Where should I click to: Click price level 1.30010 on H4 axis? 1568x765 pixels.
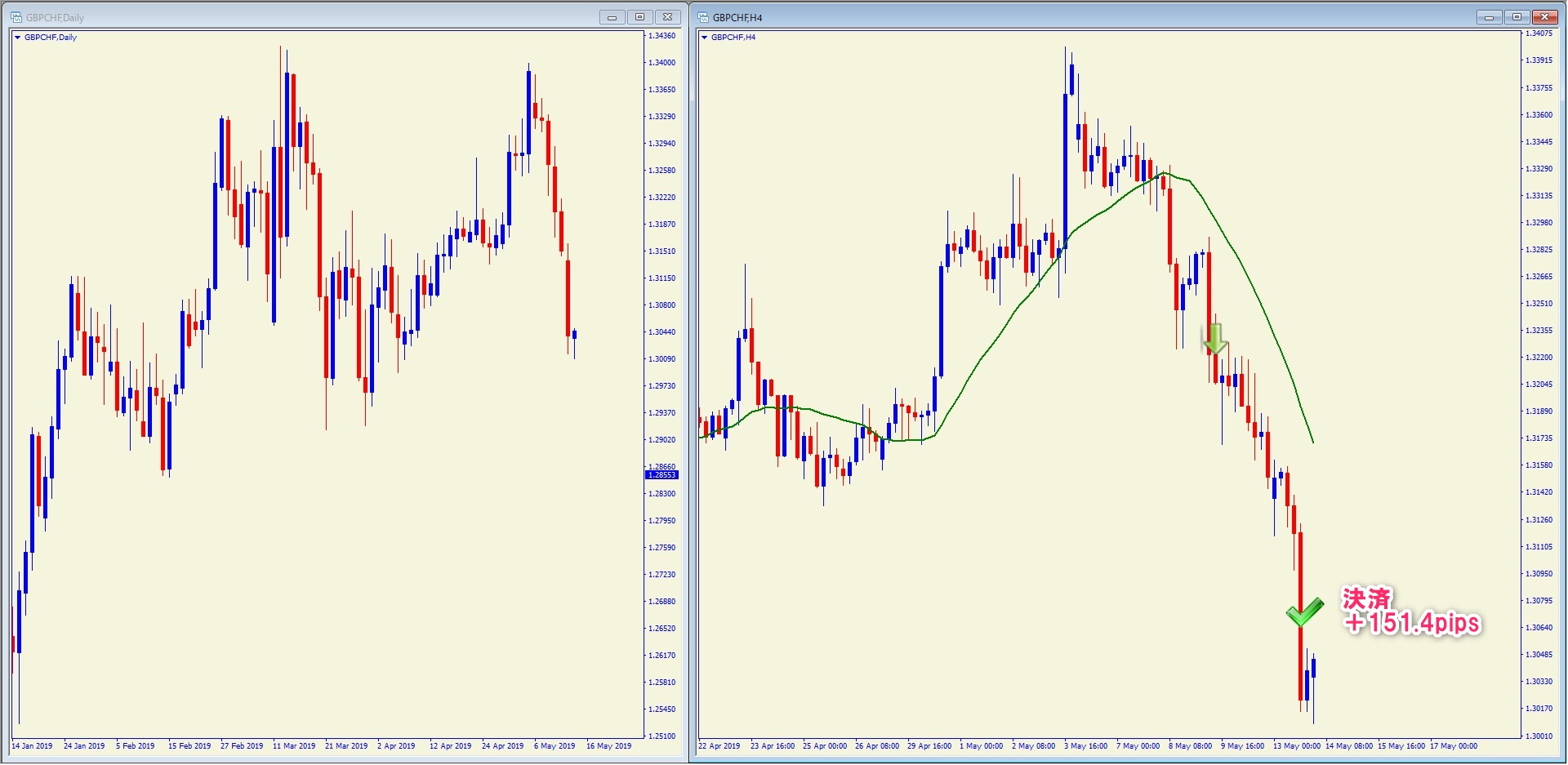(1539, 736)
